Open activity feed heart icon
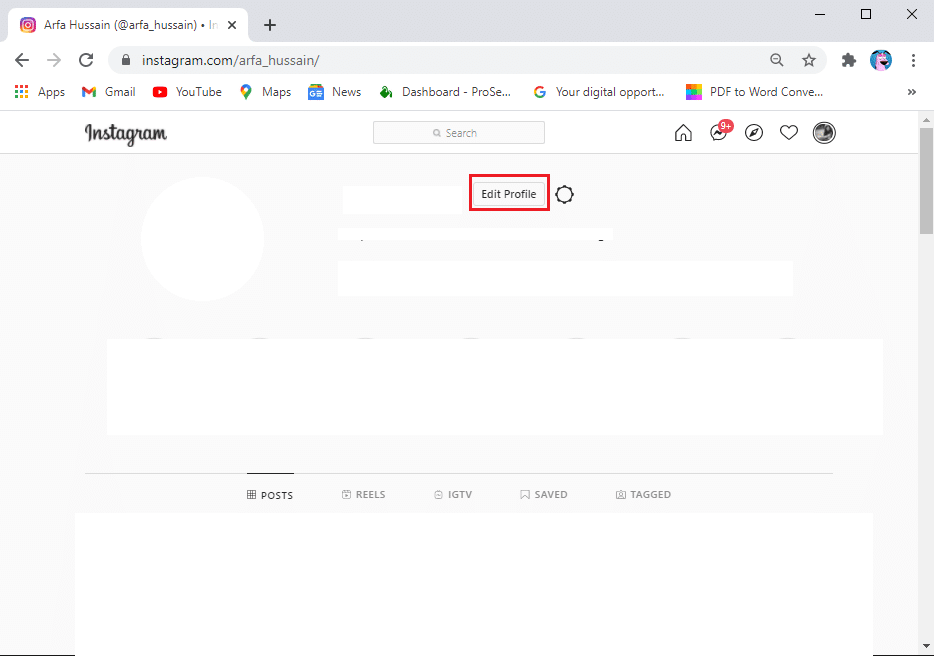Screen dimensions: 934x656 pyautogui.click(x=789, y=133)
